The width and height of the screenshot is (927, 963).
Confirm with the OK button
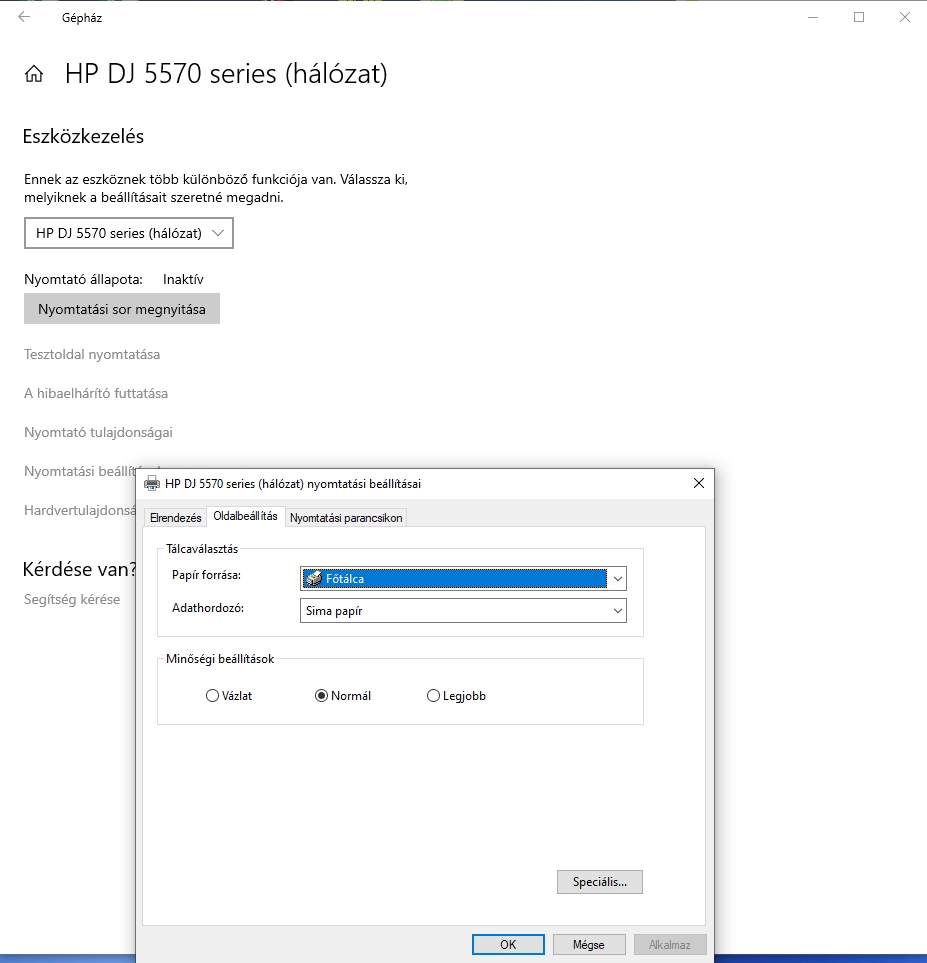click(508, 945)
